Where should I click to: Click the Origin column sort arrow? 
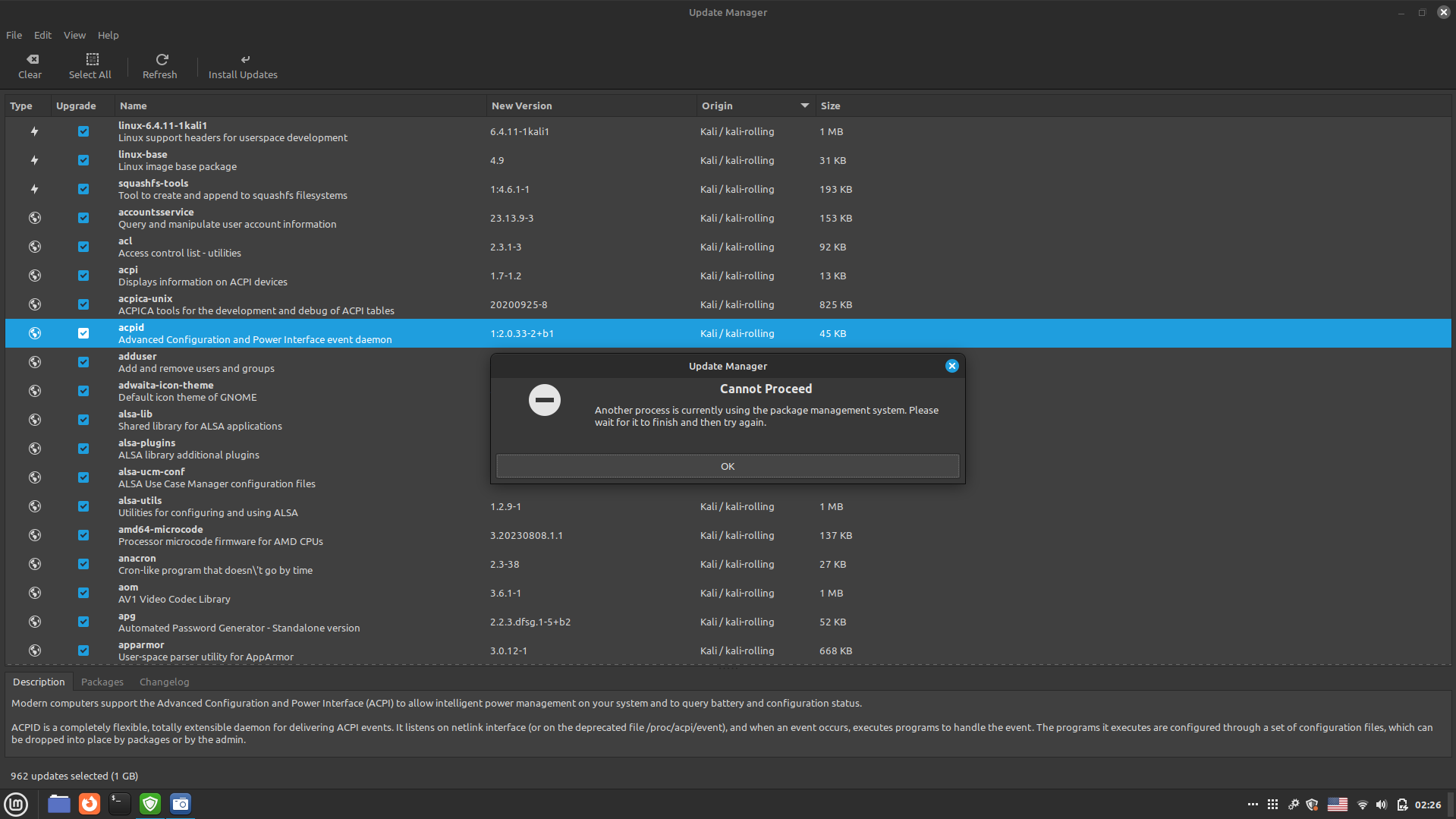point(805,106)
